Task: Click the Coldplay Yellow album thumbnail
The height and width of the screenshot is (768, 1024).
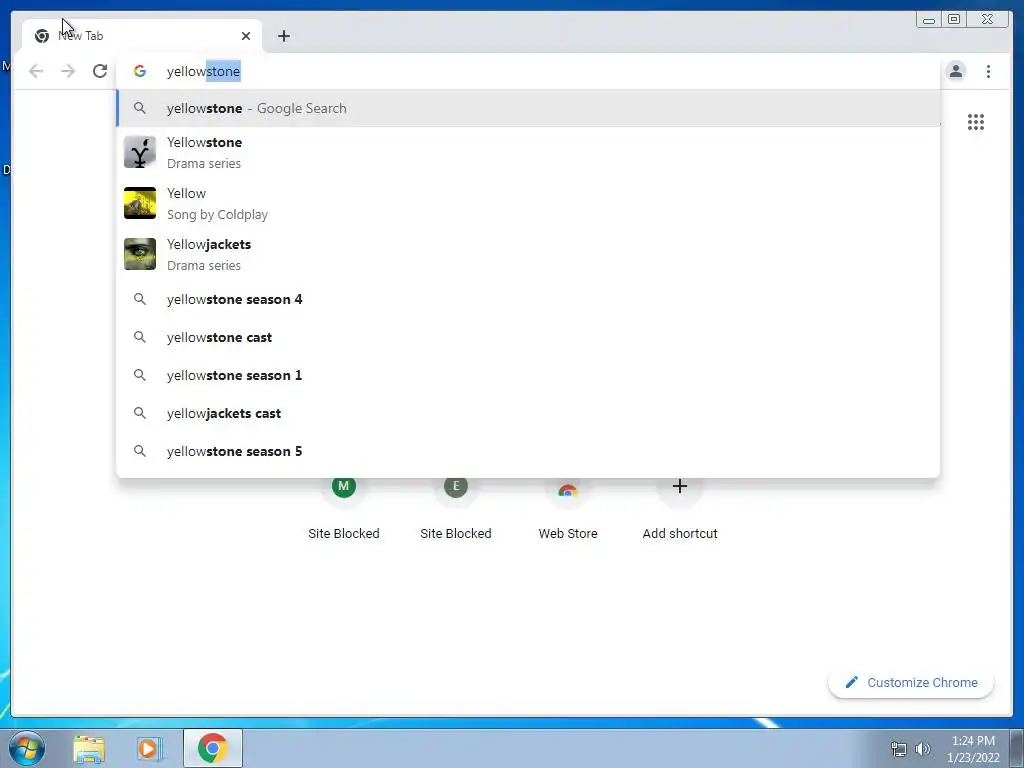Action: [x=140, y=203]
